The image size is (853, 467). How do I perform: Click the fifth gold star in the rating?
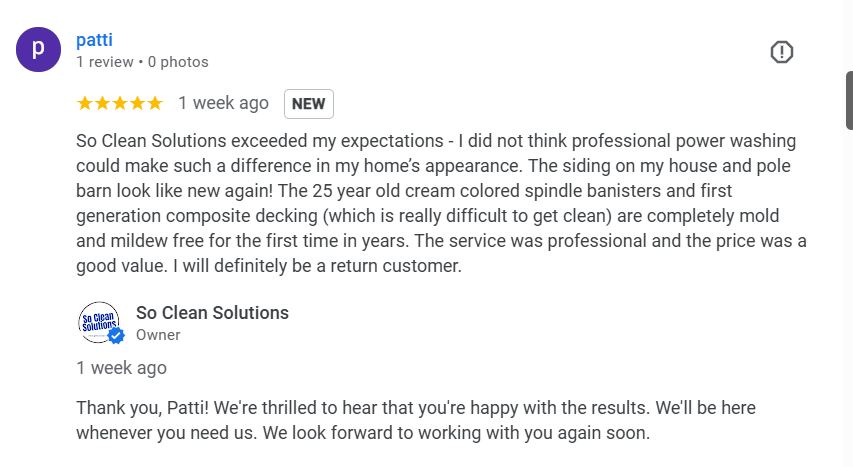[x=154, y=103]
